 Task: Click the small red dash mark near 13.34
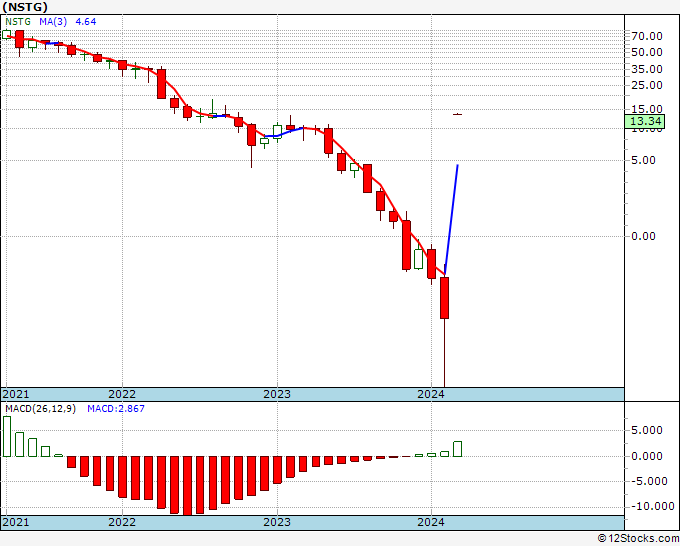pyautogui.click(x=458, y=114)
